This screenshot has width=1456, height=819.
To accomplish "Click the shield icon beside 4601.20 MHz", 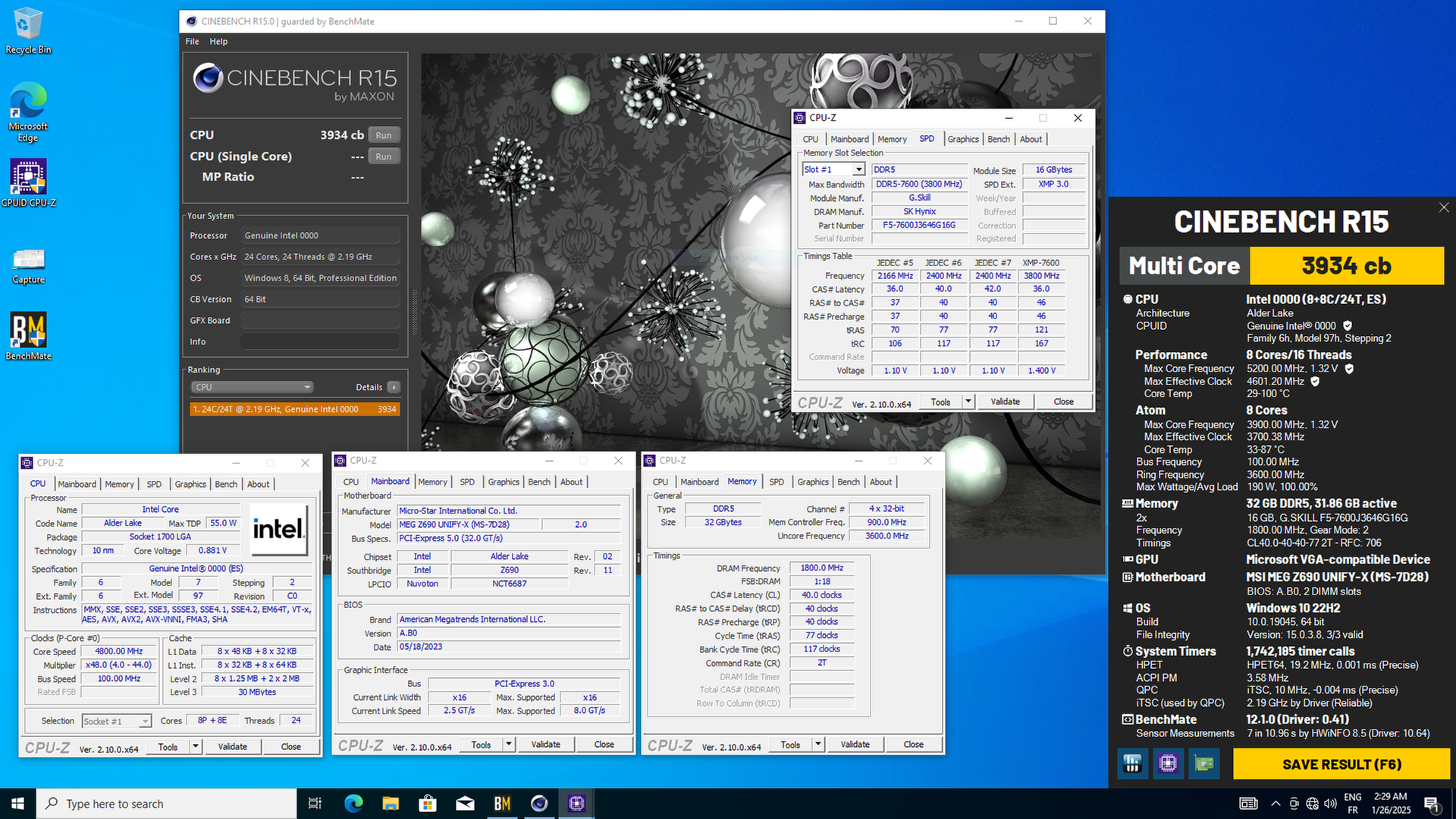I will [x=1315, y=381].
